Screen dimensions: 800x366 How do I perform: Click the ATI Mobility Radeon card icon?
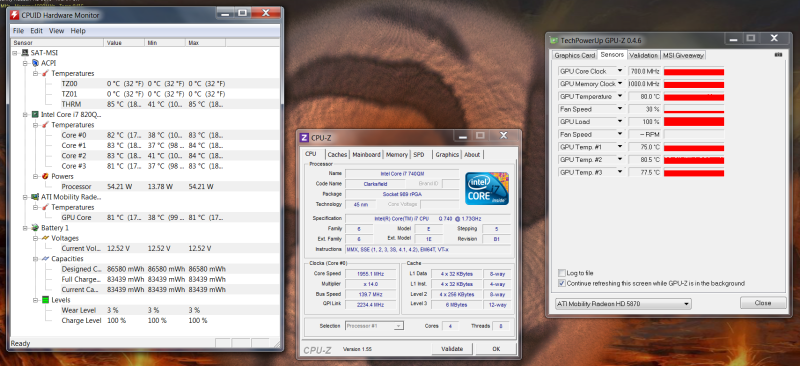pos(35,197)
